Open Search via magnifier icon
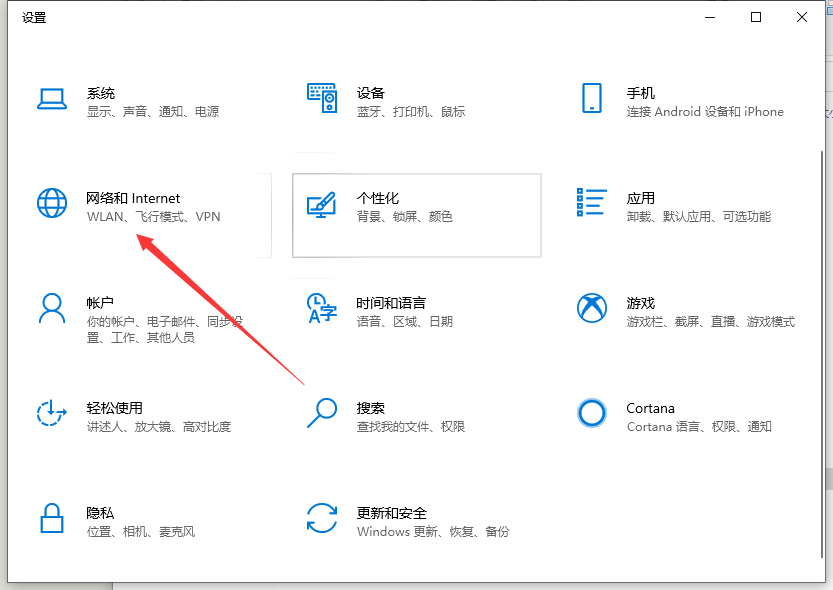Screen dimensions: 833x590 [321, 413]
